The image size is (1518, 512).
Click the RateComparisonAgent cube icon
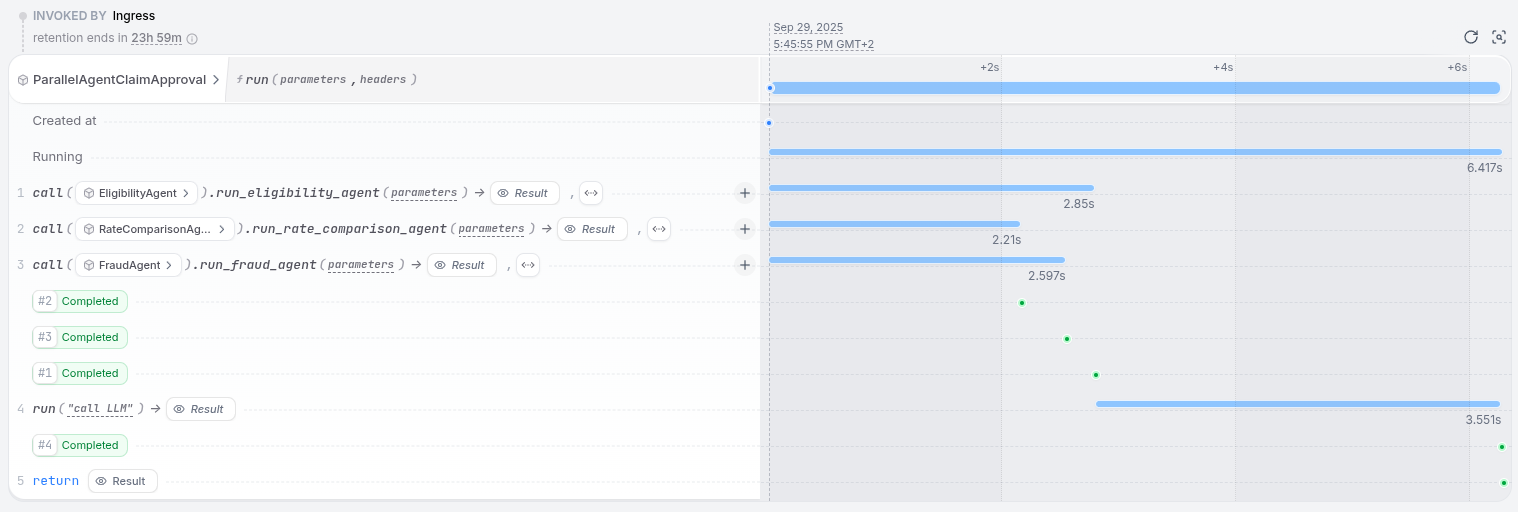coord(89,229)
